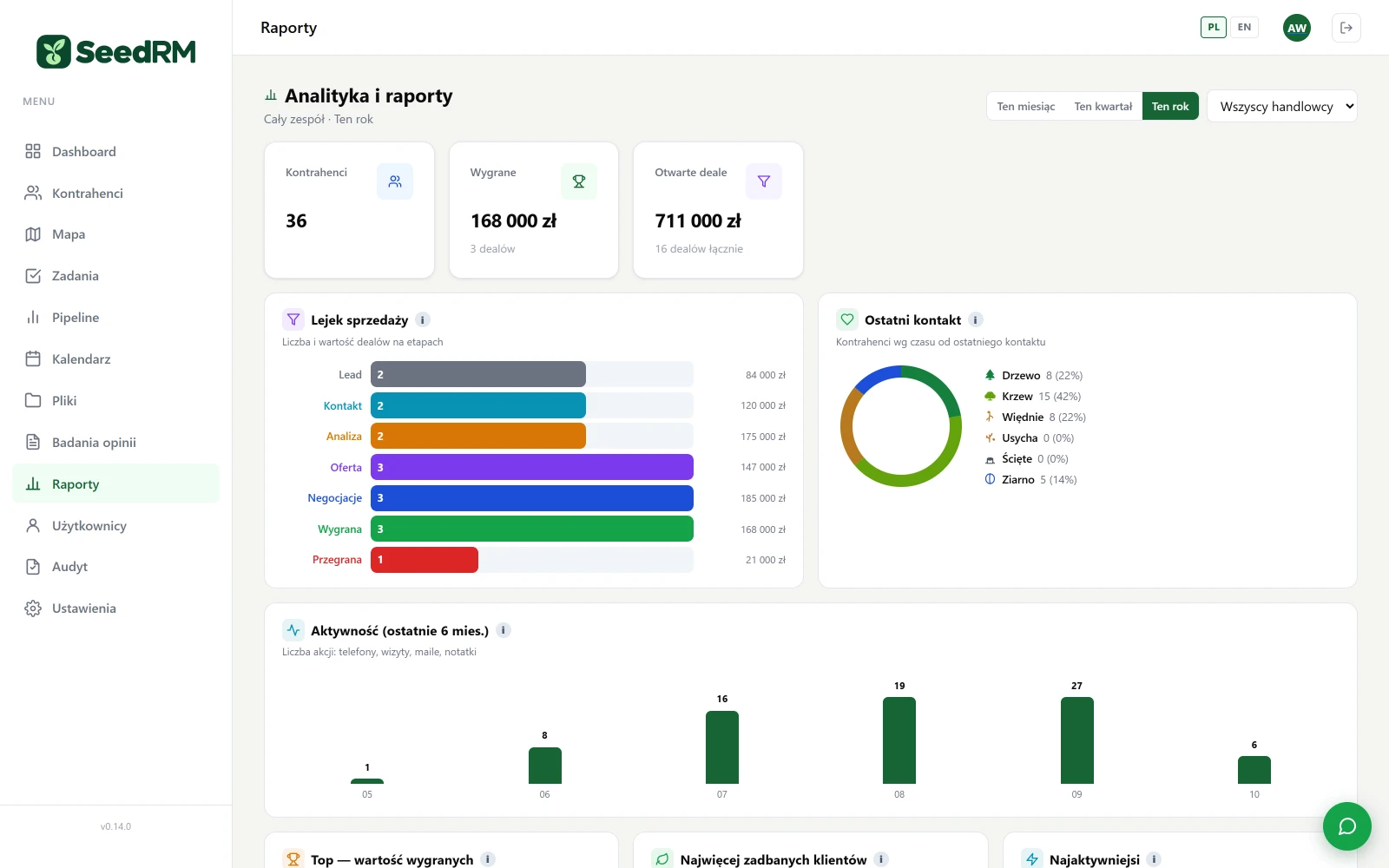Click the info icon beside Lejek sprzedaży
The height and width of the screenshot is (868, 1389).
pos(423,319)
